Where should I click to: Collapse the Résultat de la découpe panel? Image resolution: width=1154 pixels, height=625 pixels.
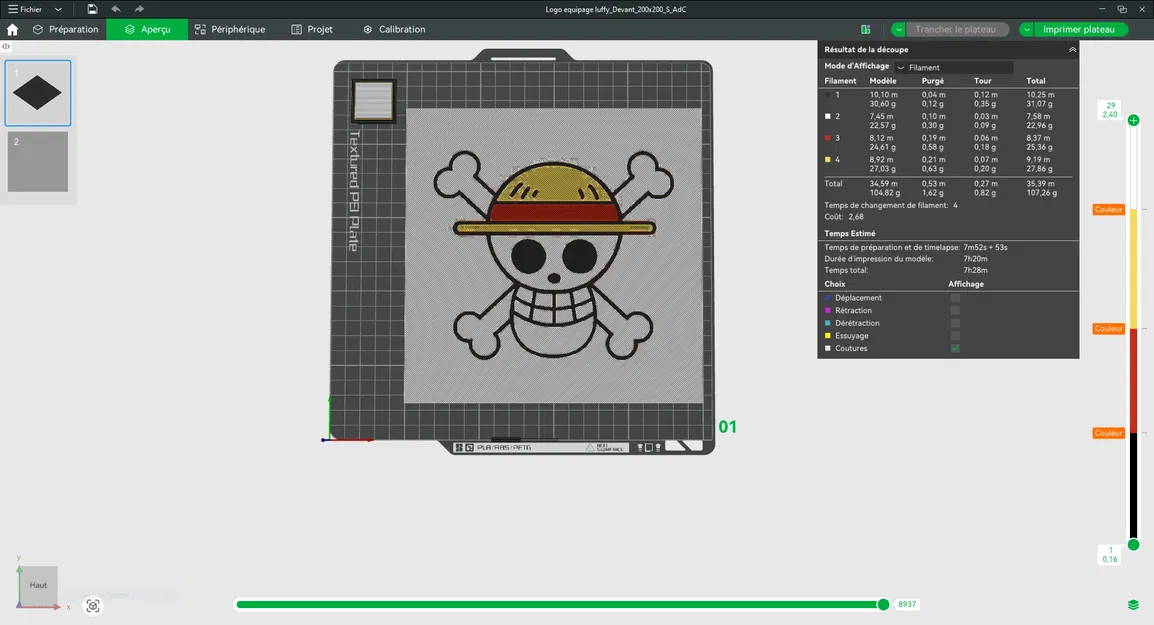(1072, 49)
